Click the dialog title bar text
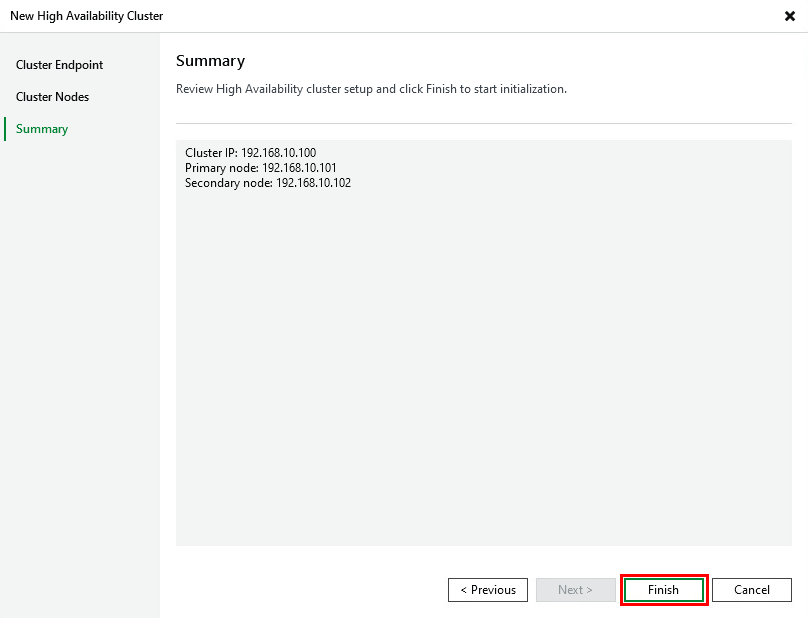Image resolution: width=808 pixels, height=618 pixels. pyautogui.click(x=86, y=16)
